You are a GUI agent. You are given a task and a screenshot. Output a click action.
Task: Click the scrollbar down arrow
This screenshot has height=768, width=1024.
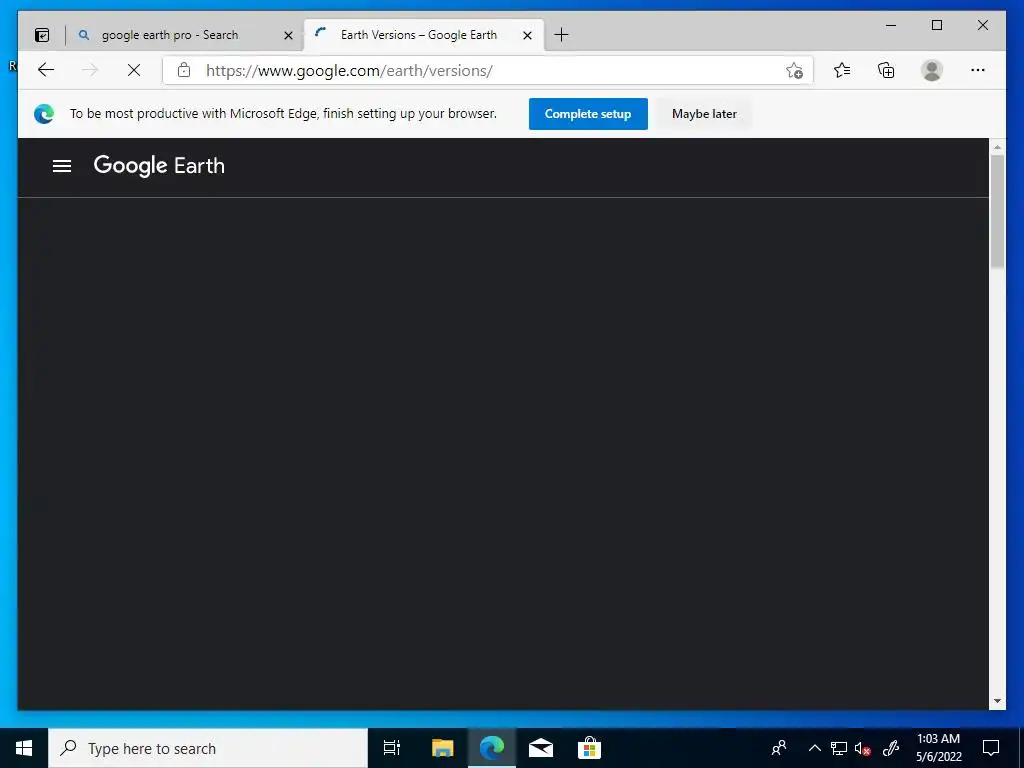click(997, 701)
